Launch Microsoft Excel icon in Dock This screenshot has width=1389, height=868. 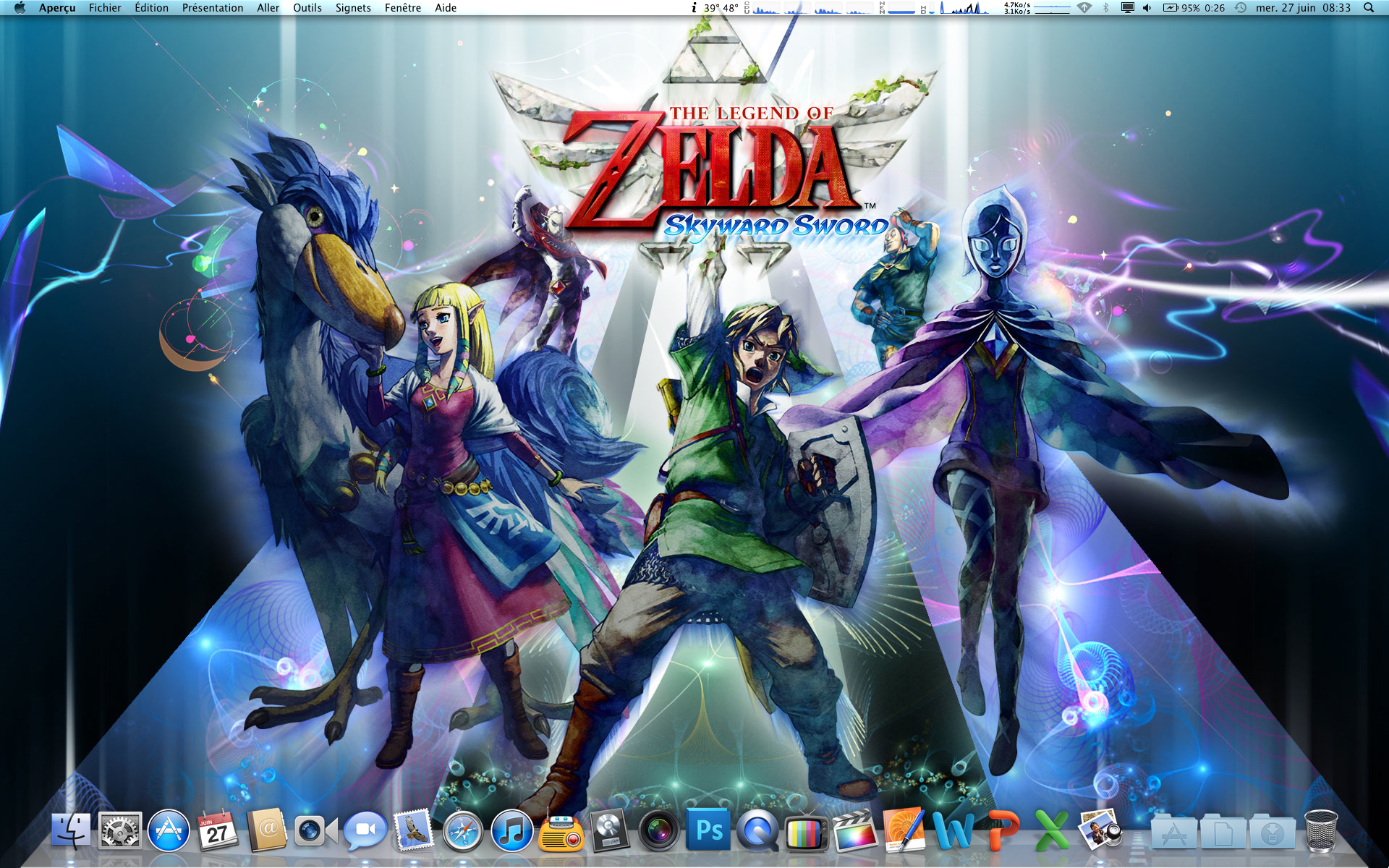point(1051,830)
